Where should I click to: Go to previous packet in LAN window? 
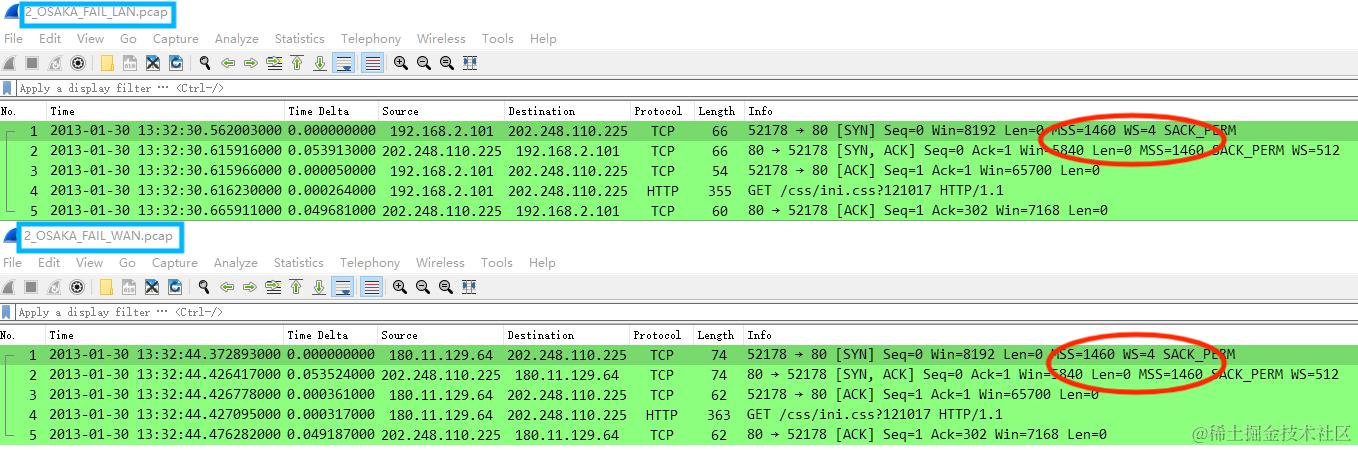pyautogui.click(x=228, y=63)
